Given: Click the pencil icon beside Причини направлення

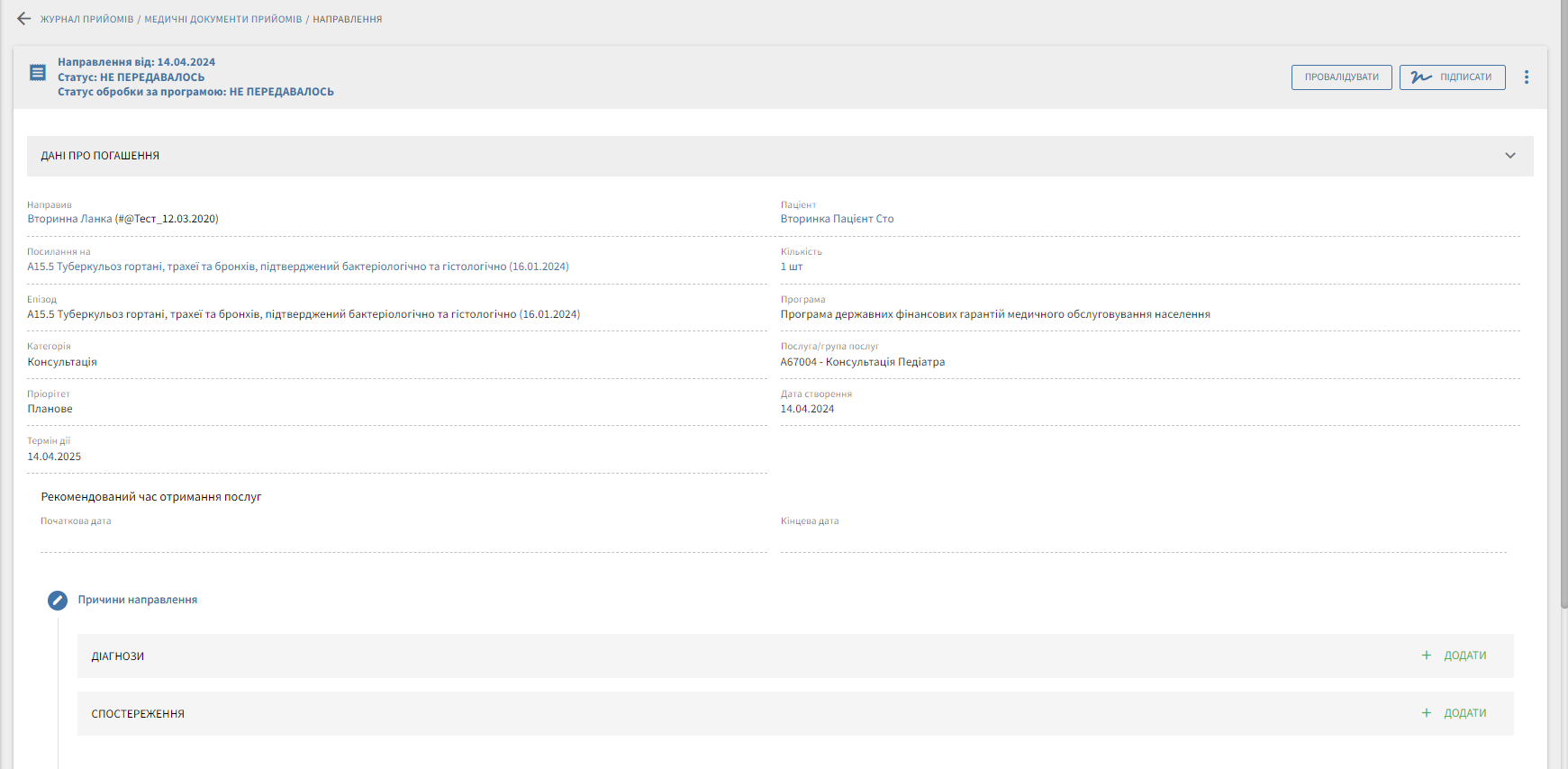Looking at the screenshot, I should (58, 601).
